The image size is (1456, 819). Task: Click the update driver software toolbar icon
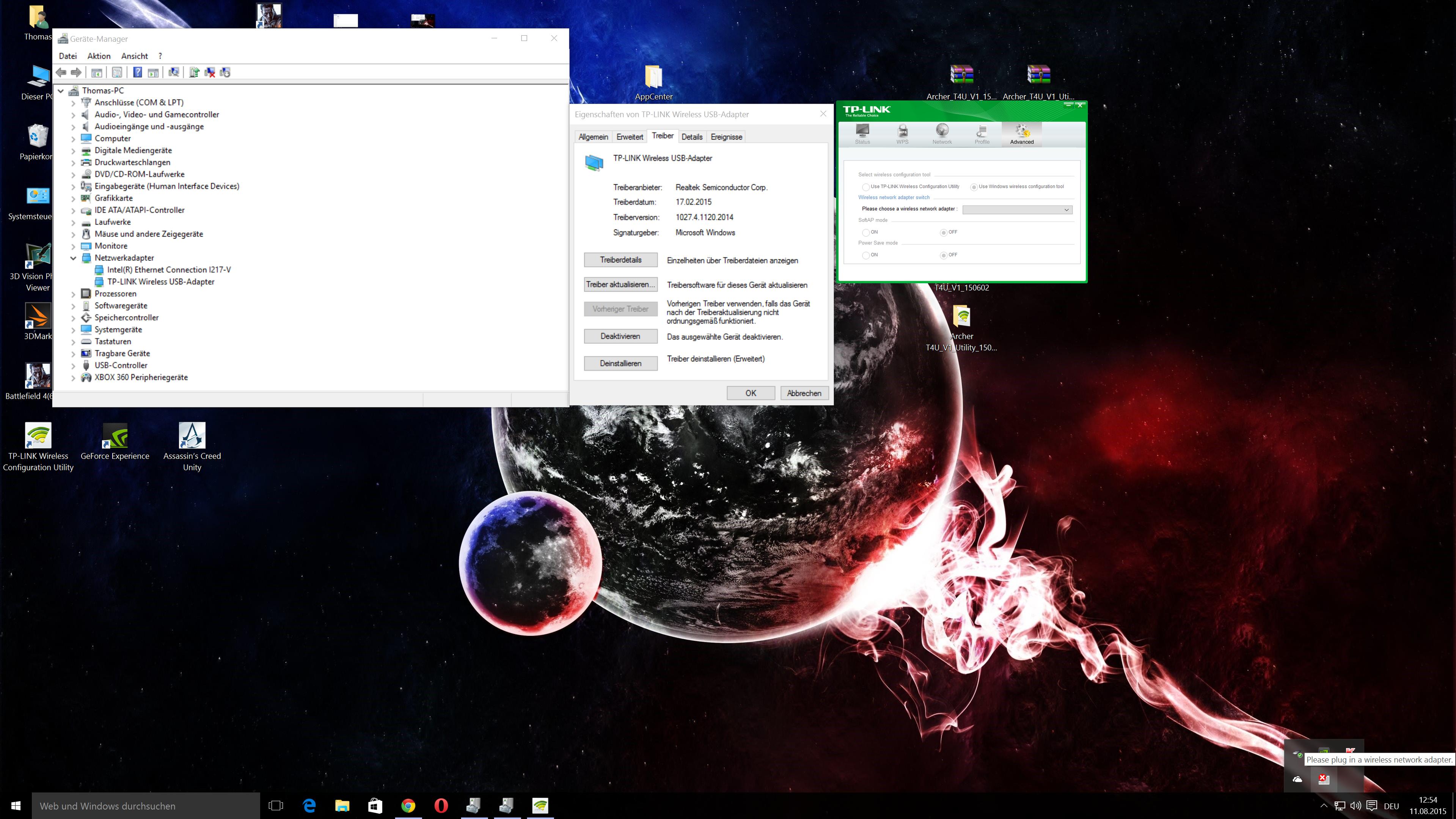tap(195, 72)
